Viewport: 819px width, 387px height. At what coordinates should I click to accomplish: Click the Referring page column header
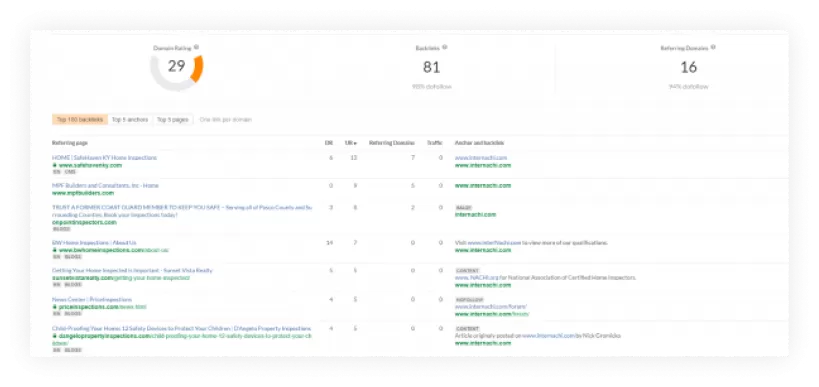click(x=70, y=143)
